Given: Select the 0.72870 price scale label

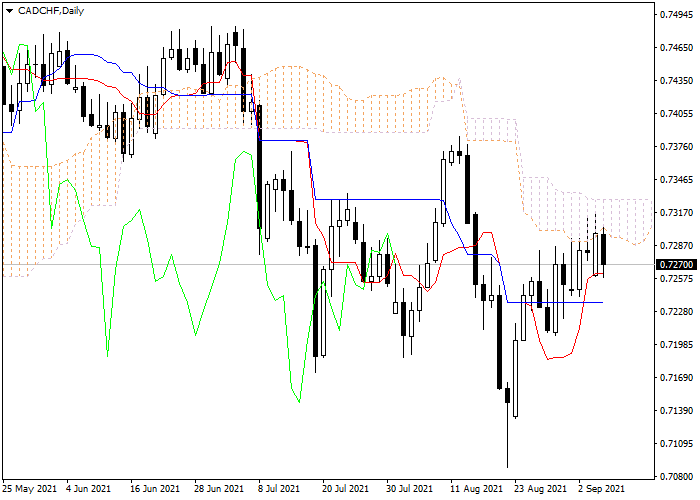Looking at the screenshot, I should point(677,246).
